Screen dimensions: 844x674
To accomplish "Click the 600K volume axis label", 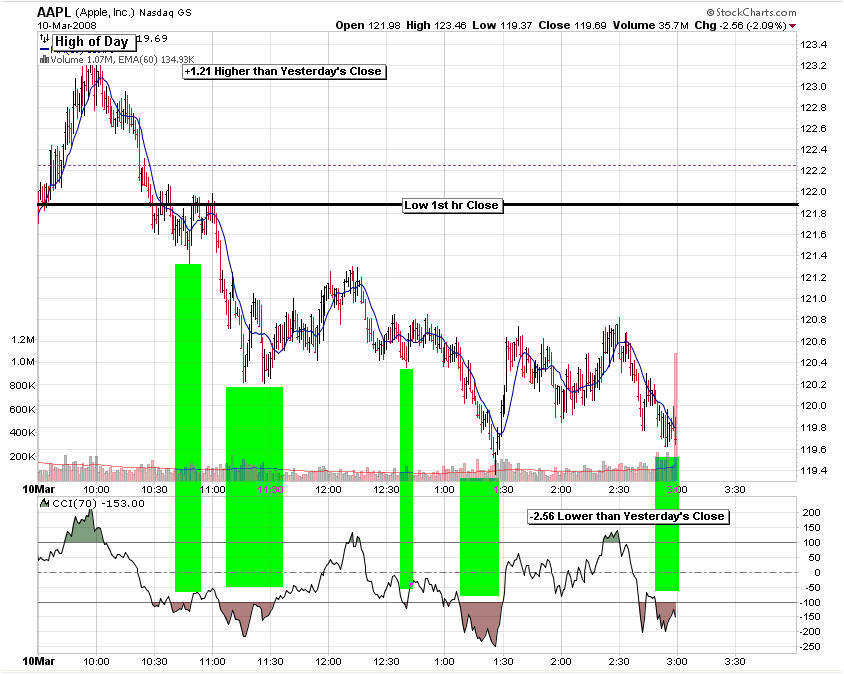I will (23, 409).
